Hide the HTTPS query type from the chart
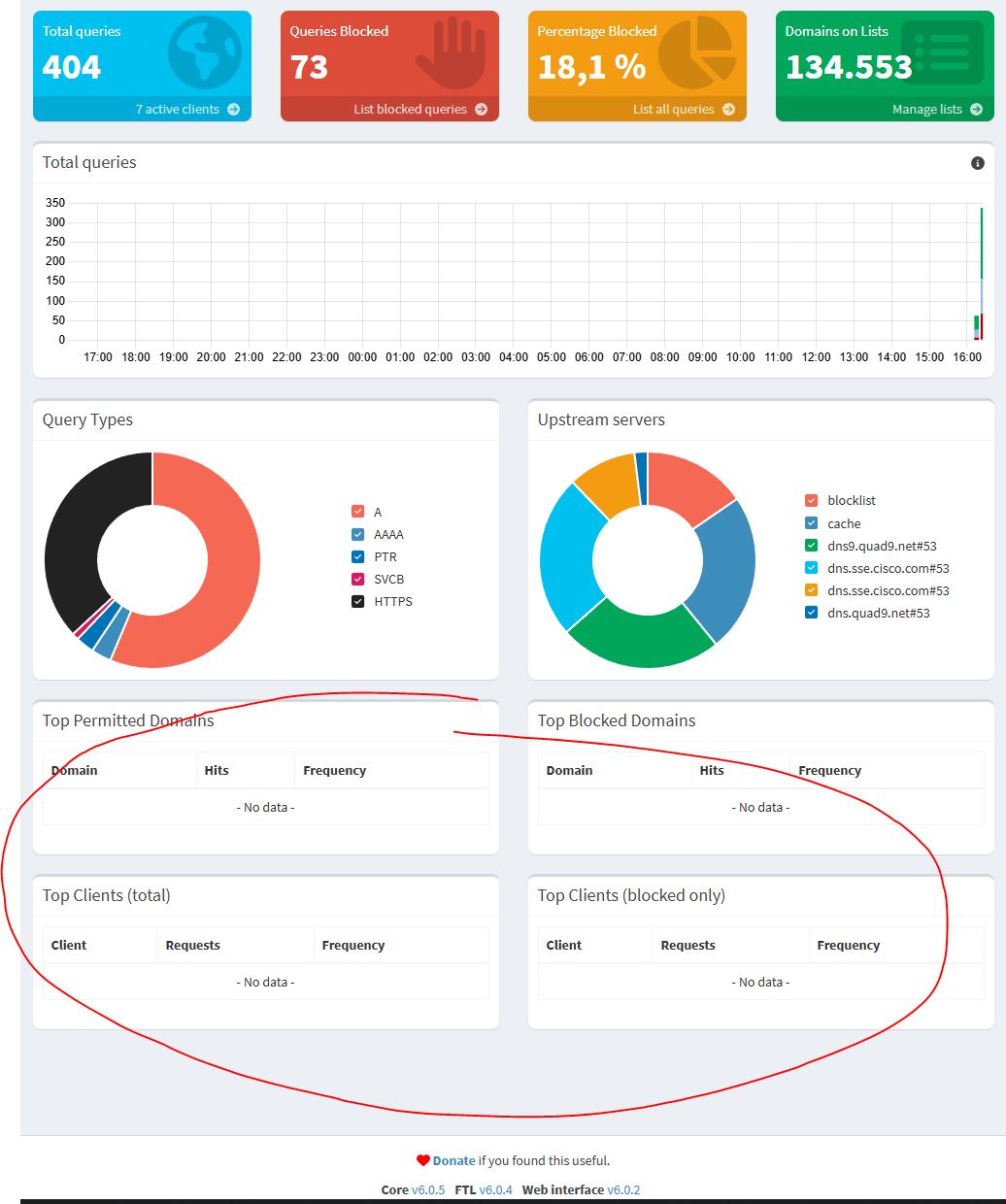The height and width of the screenshot is (1204, 1006). (358, 601)
